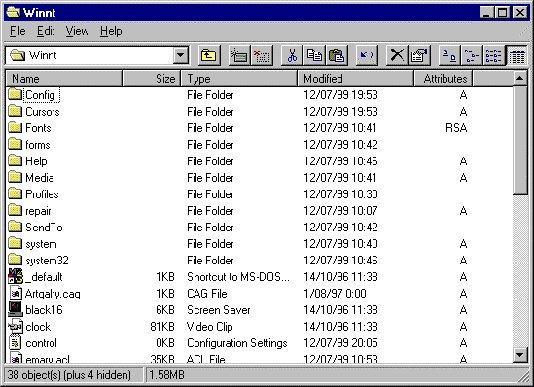Sort by the Modified column header

[356, 79]
